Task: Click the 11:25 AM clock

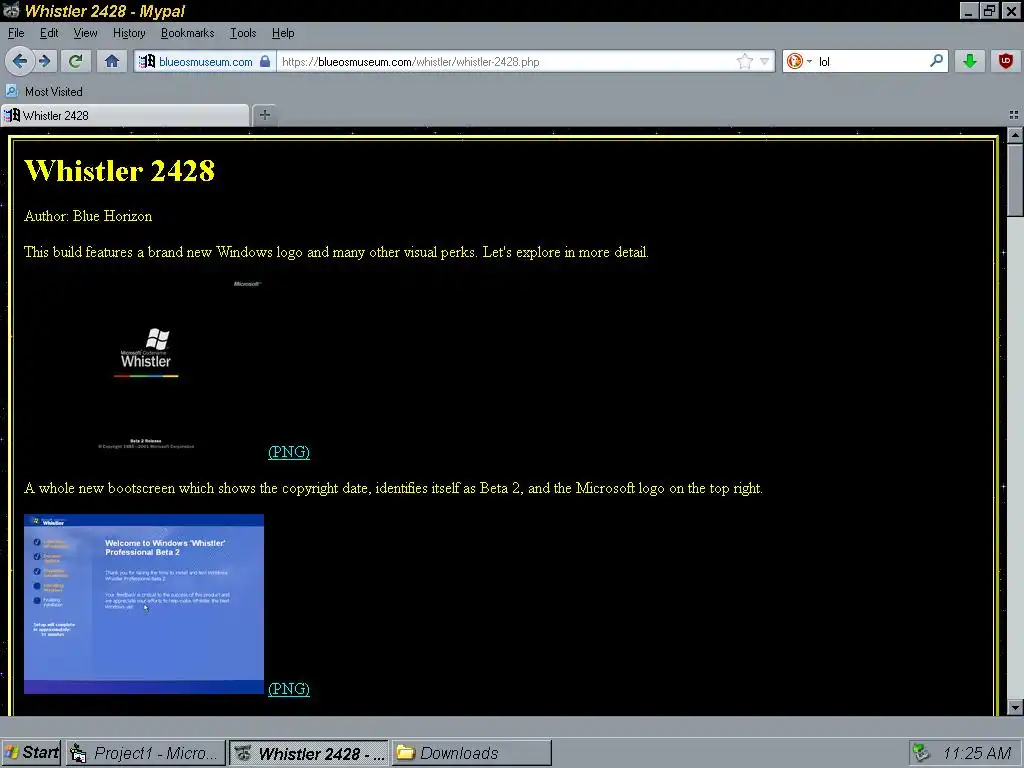Action: coord(977,753)
